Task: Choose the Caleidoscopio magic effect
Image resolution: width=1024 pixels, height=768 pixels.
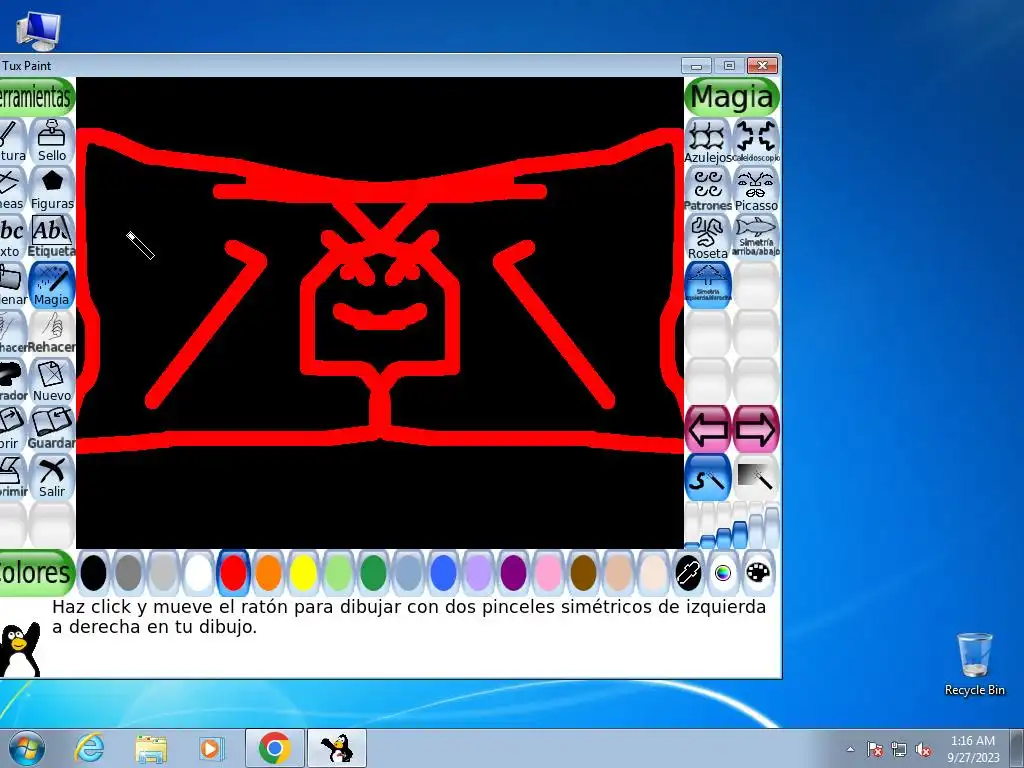Action: coord(756,141)
